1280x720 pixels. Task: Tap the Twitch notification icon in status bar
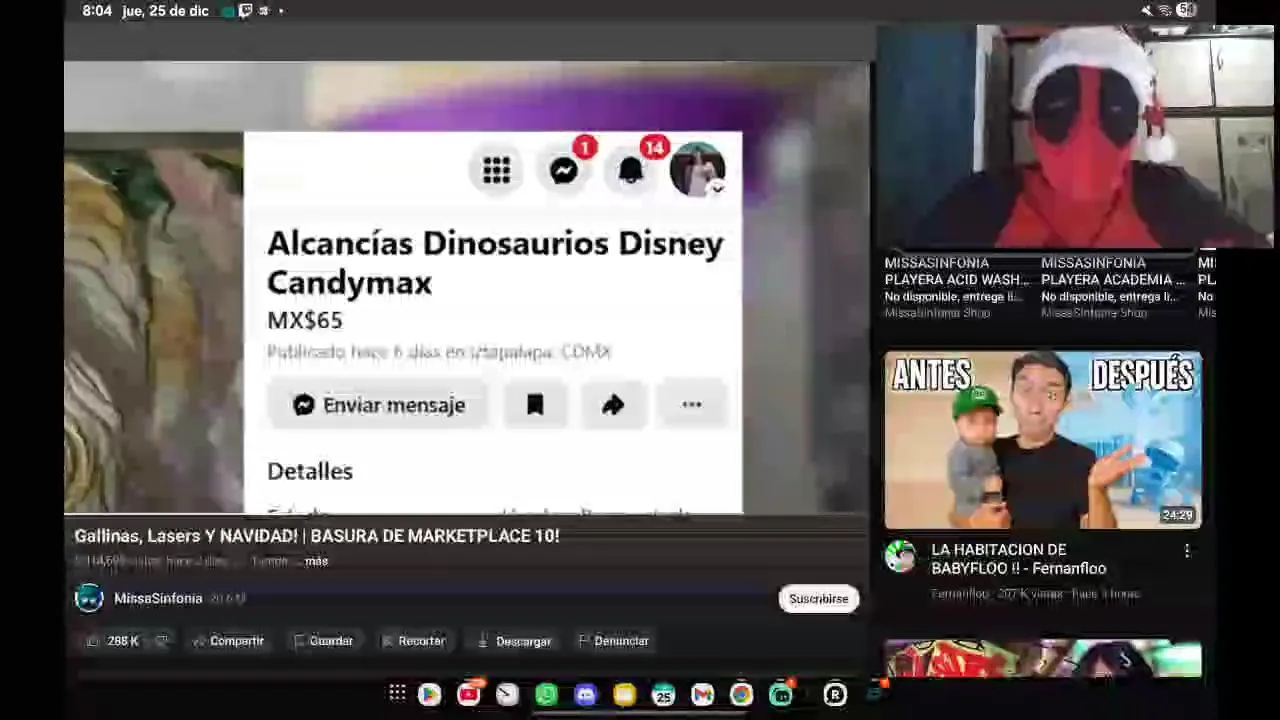click(x=246, y=11)
